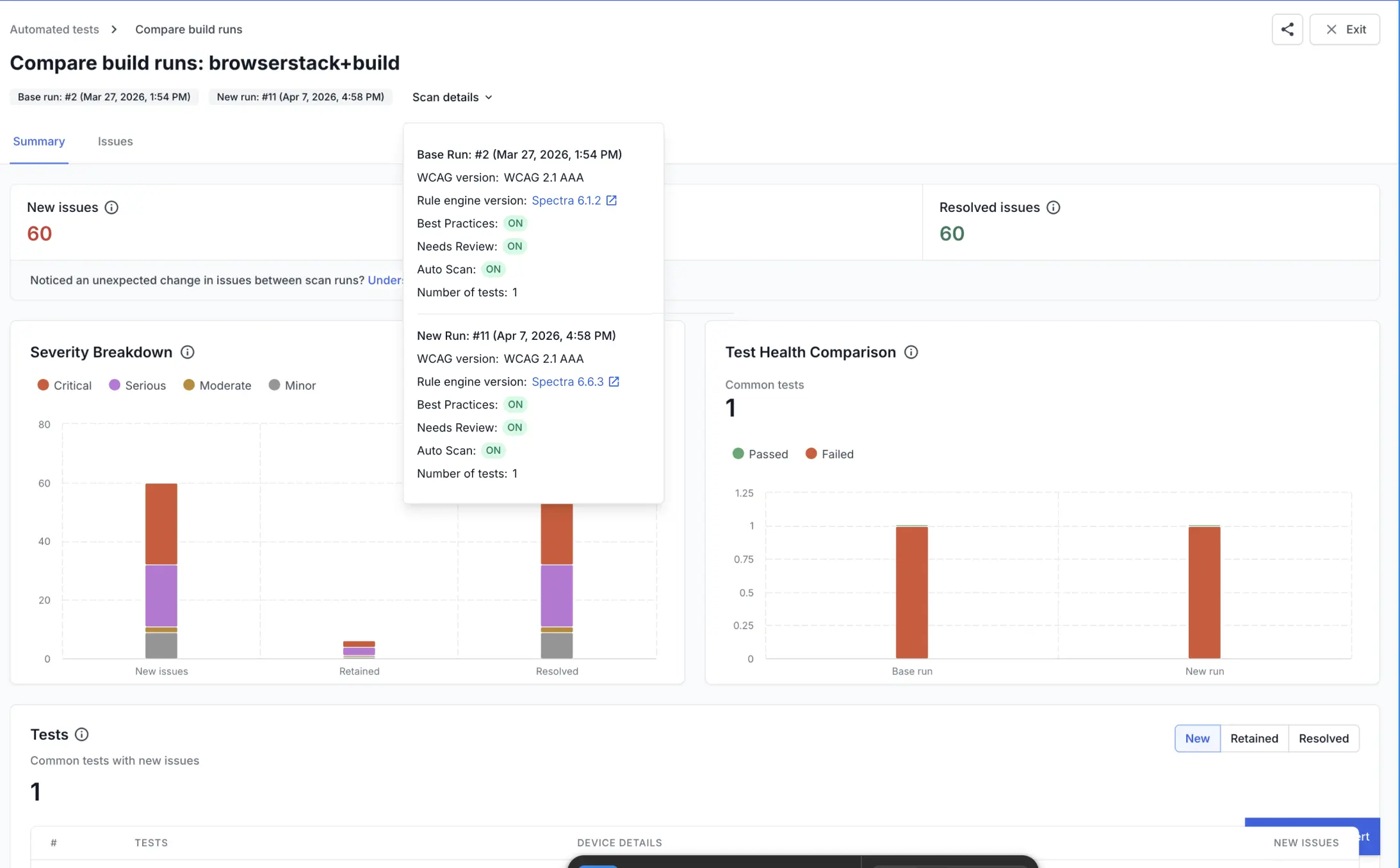The image size is (1400, 868).
Task: Click the New run failed bar
Action: click(x=1204, y=592)
